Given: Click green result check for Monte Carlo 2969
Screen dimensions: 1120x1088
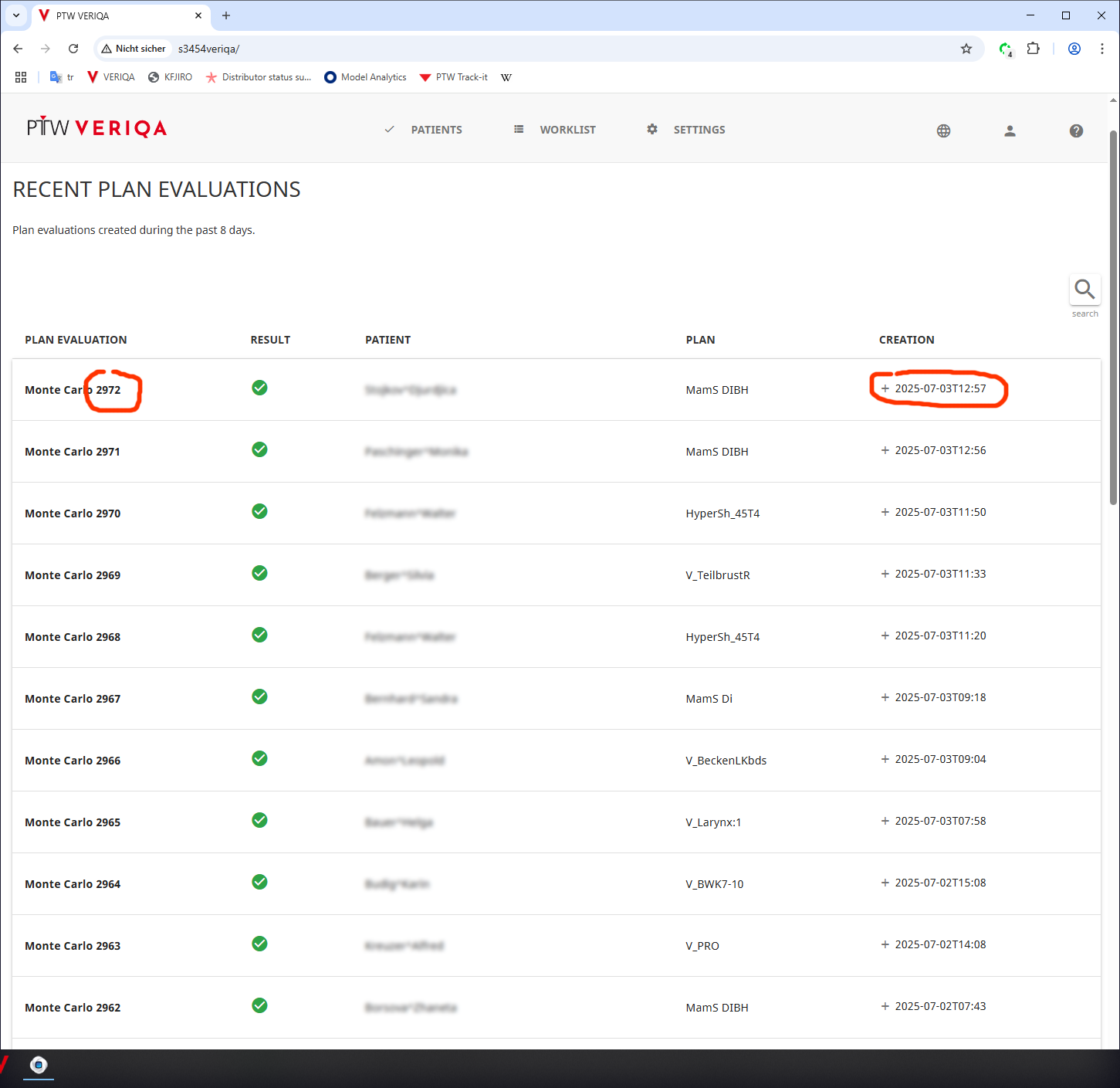Looking at the screenshot, I should coord(259,573).
